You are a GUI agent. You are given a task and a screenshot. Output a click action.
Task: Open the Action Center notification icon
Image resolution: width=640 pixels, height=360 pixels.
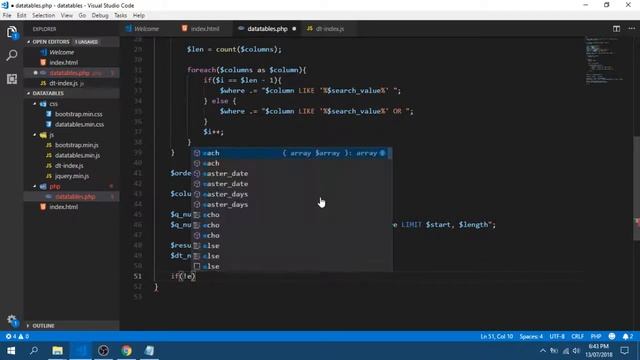[x=624, y=351]
